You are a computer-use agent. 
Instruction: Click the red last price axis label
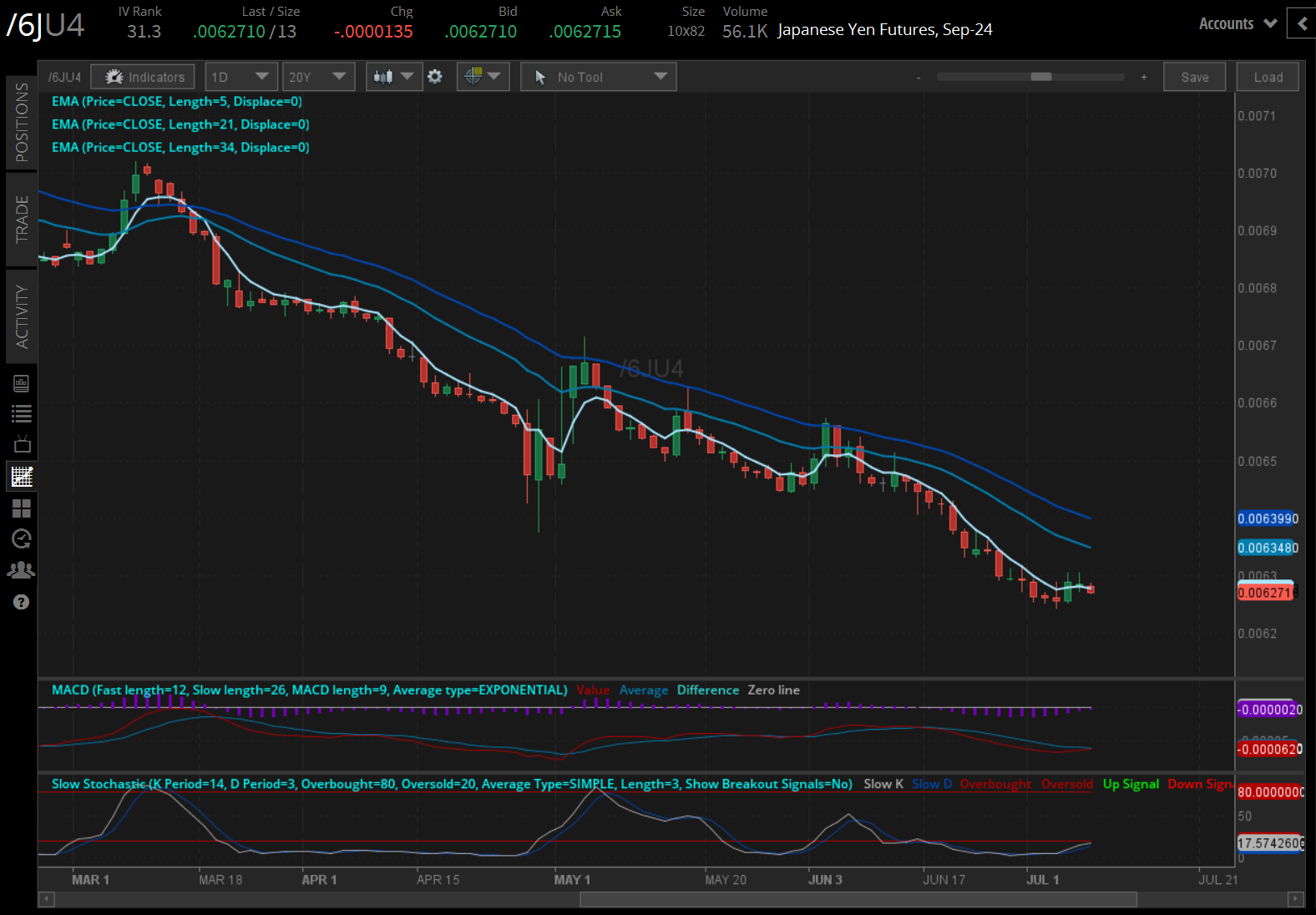[1266, 593]
